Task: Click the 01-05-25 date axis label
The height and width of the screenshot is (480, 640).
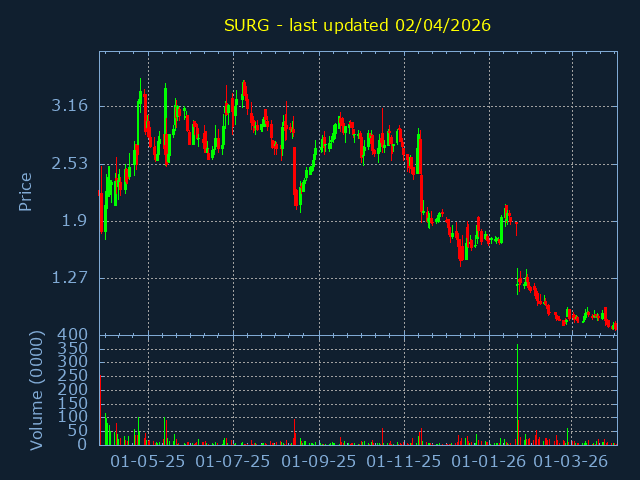Action: point(148,462)
